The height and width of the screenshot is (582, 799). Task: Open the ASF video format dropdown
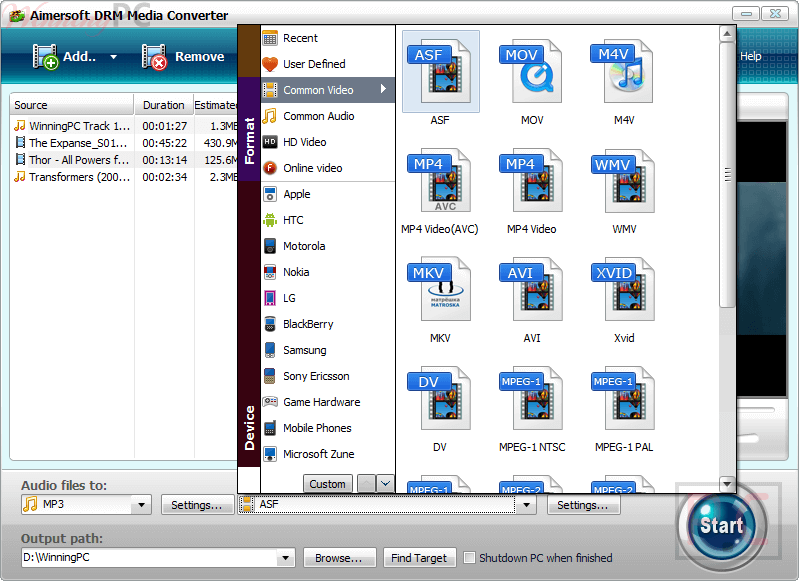[526, 505]
